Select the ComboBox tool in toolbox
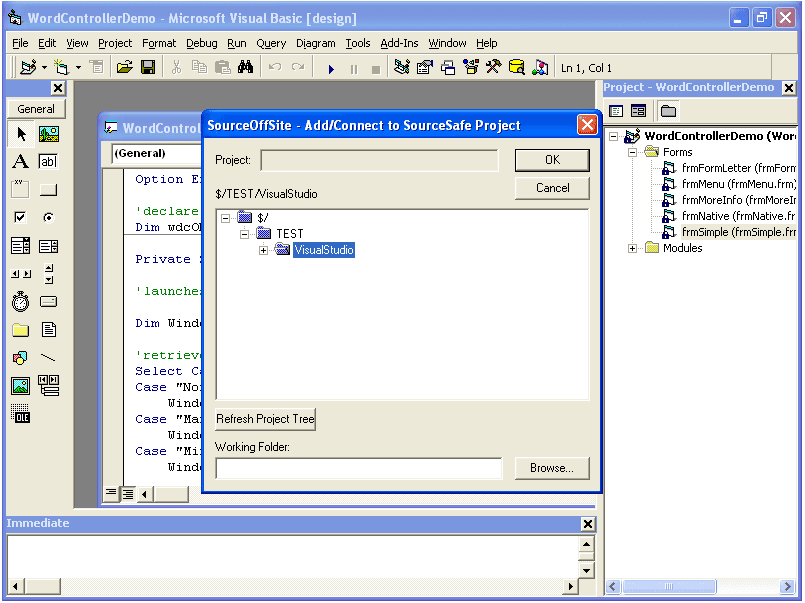Image resolution: width=805 pixels, height=603 pixels. coord(21,246)
